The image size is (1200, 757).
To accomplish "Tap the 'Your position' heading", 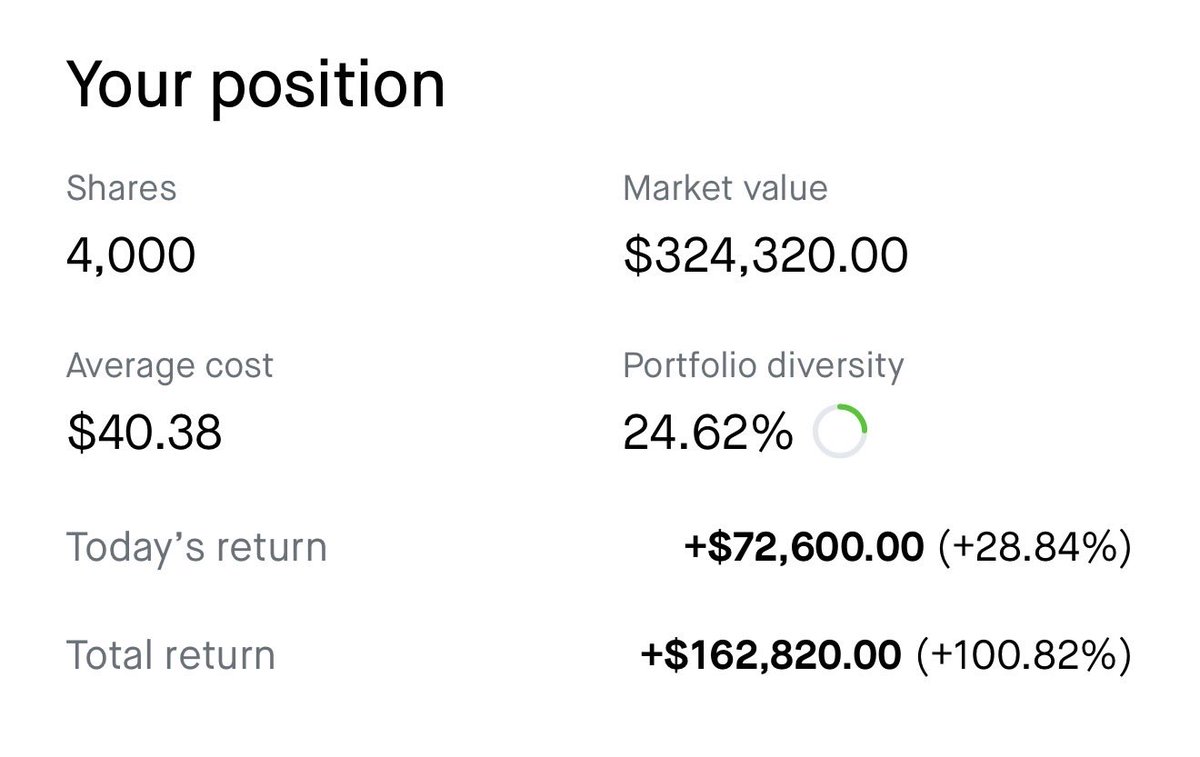I will [x=255, y=85].
